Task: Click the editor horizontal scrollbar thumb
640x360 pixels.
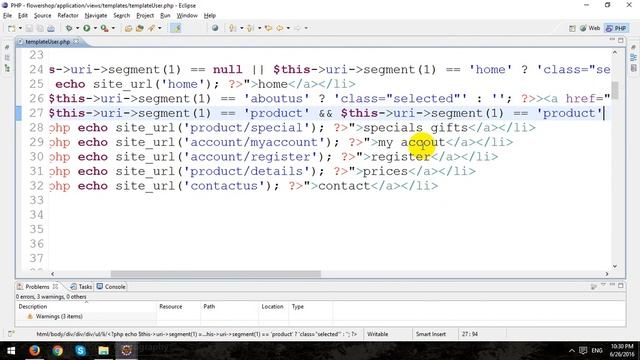Action: pos(216,274)
